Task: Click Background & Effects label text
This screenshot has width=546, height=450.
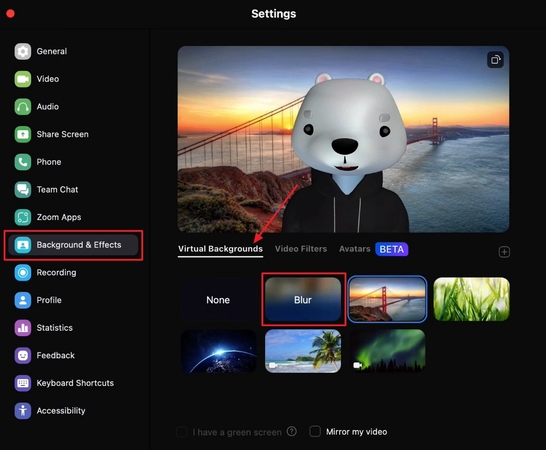Action: click(x=79, y=245)
